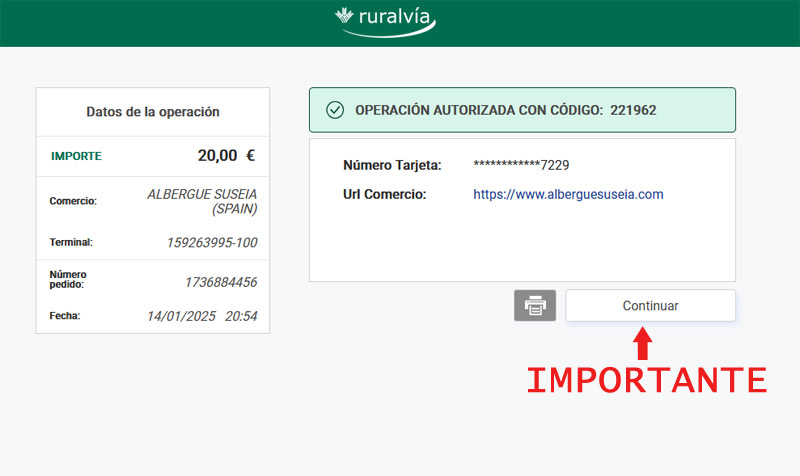
Task: Select the amount 20,00 €
Action: (x=226, y=156)
